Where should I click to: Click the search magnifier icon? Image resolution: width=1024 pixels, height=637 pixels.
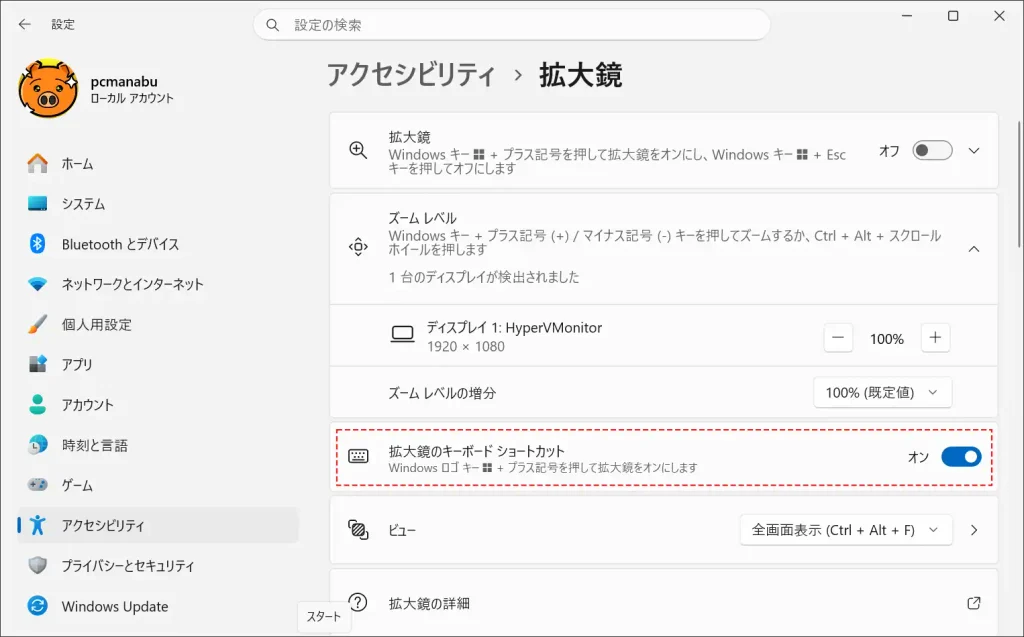[272, 25]
